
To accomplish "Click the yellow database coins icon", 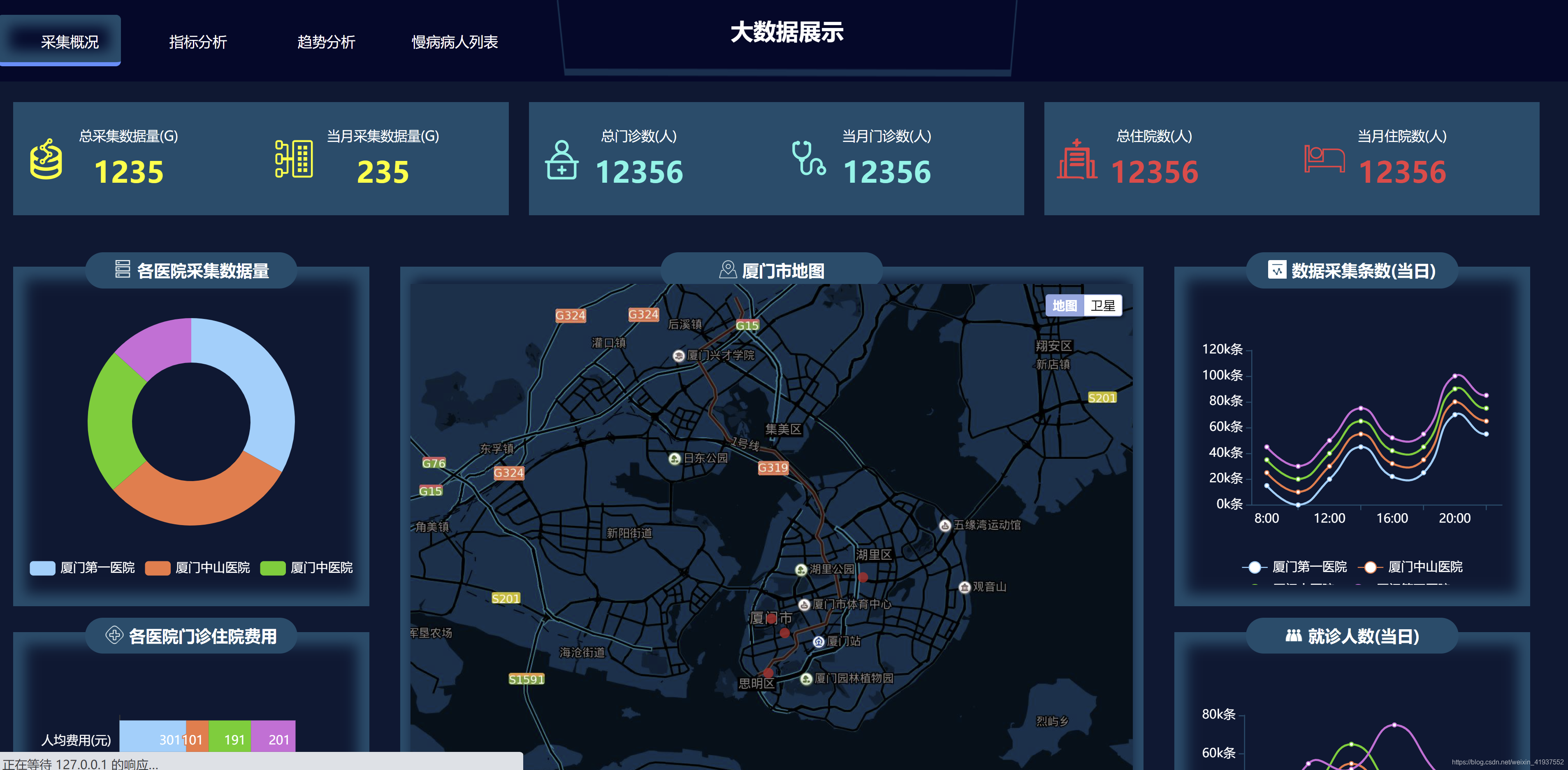I will point(46,160).
